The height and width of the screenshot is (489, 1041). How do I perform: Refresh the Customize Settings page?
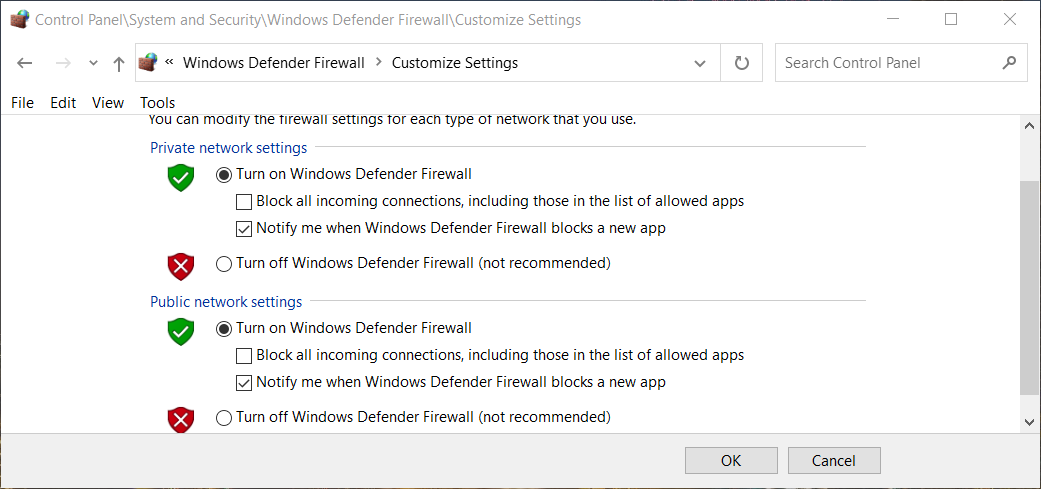pos(742,63)
